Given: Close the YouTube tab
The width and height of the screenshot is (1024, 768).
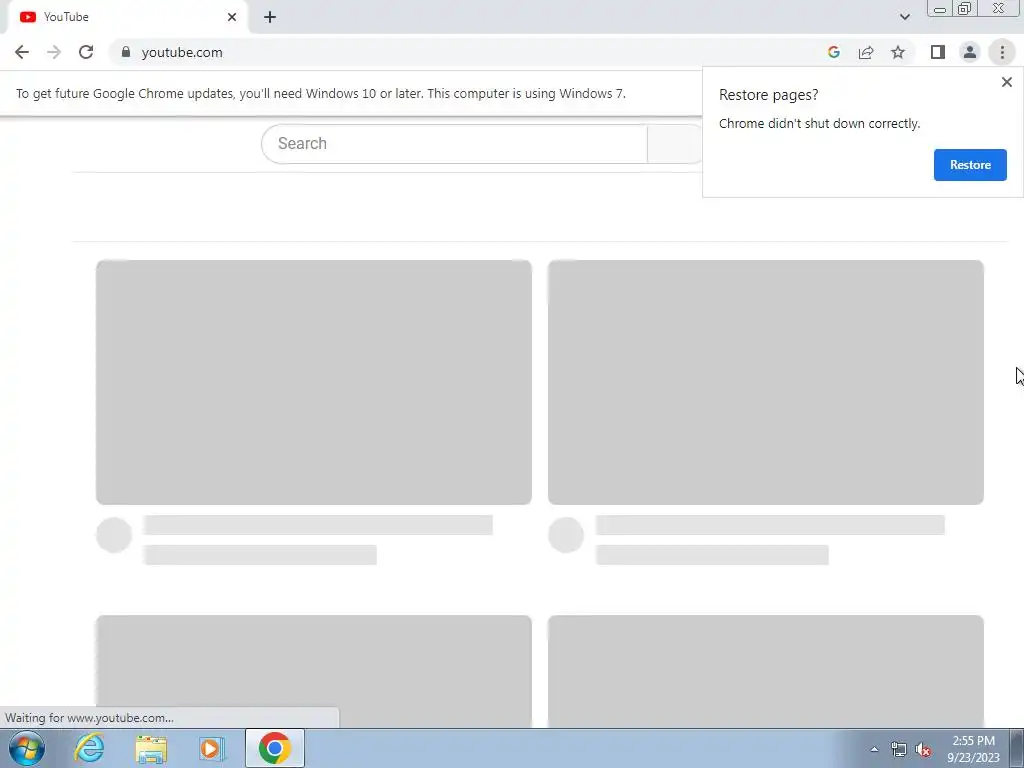Looking at the screenshot, I should (x=232, y=17).
